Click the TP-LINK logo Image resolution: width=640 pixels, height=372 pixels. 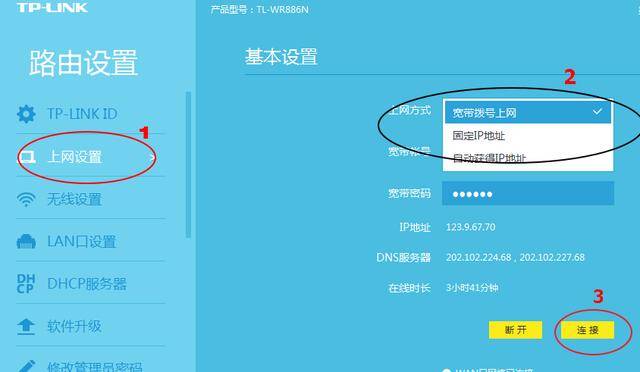(x=52, y=7)
